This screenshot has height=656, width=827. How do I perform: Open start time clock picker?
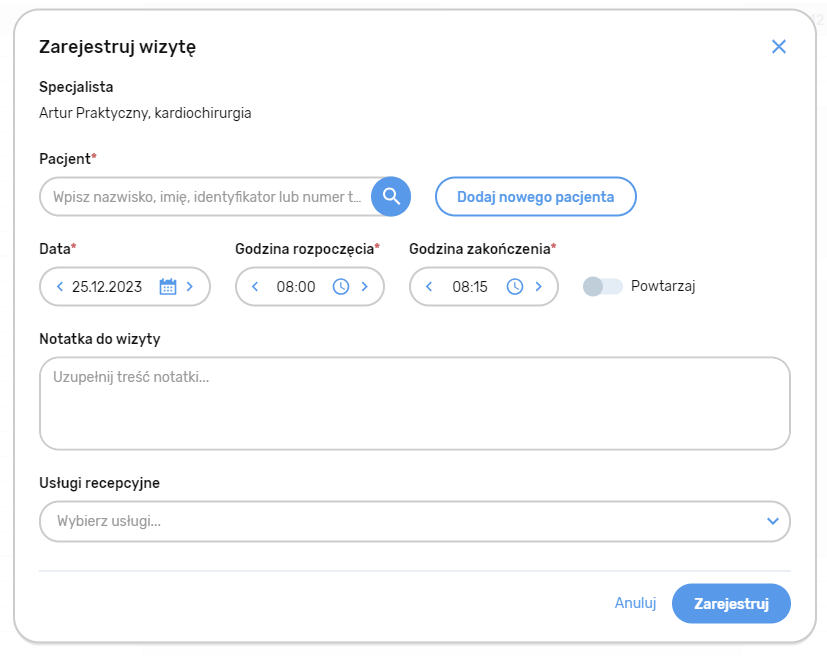click(341, 287)
